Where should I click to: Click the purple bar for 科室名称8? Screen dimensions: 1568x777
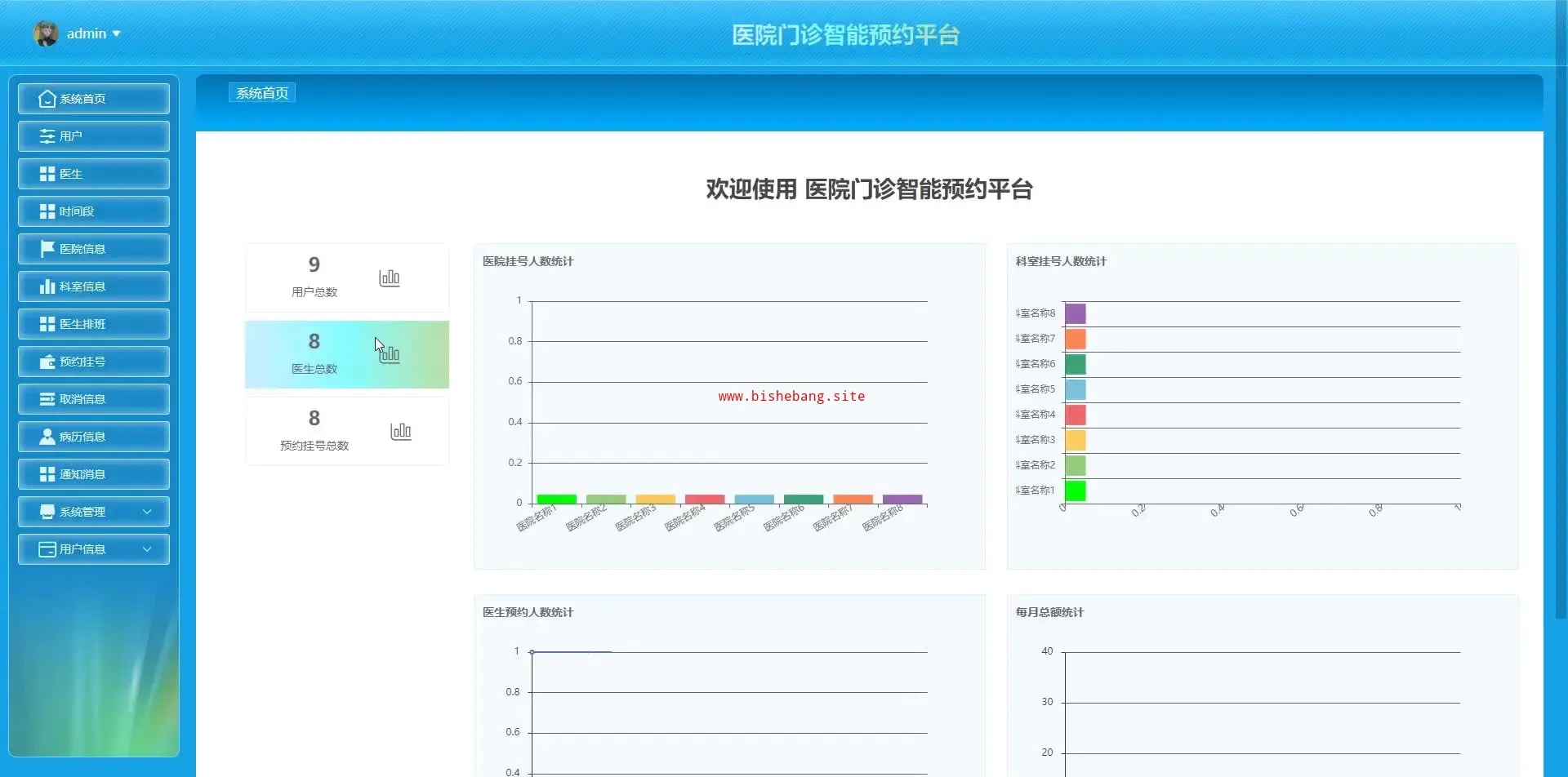(1076, 313)
